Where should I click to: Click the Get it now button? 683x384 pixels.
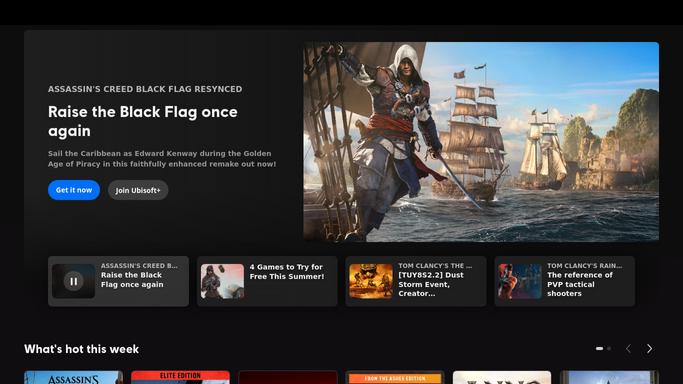pyautogui.click(x=74, y=190)
